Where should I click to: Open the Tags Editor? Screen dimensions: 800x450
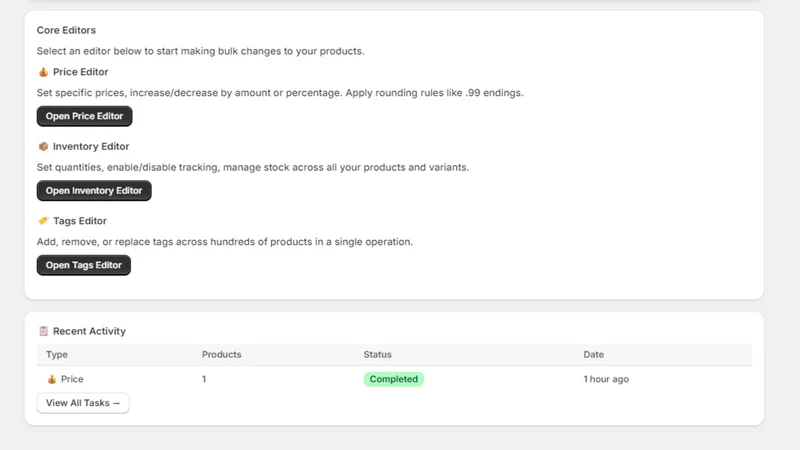click(x=84, y=265)
